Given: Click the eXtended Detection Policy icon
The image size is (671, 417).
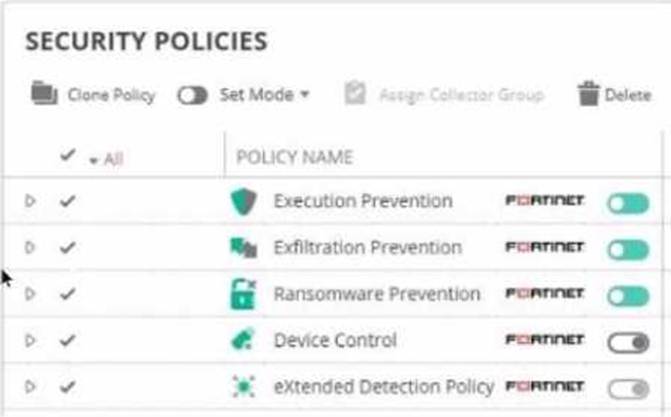Looking at the screenshot, I should click(x=243, y=387).
